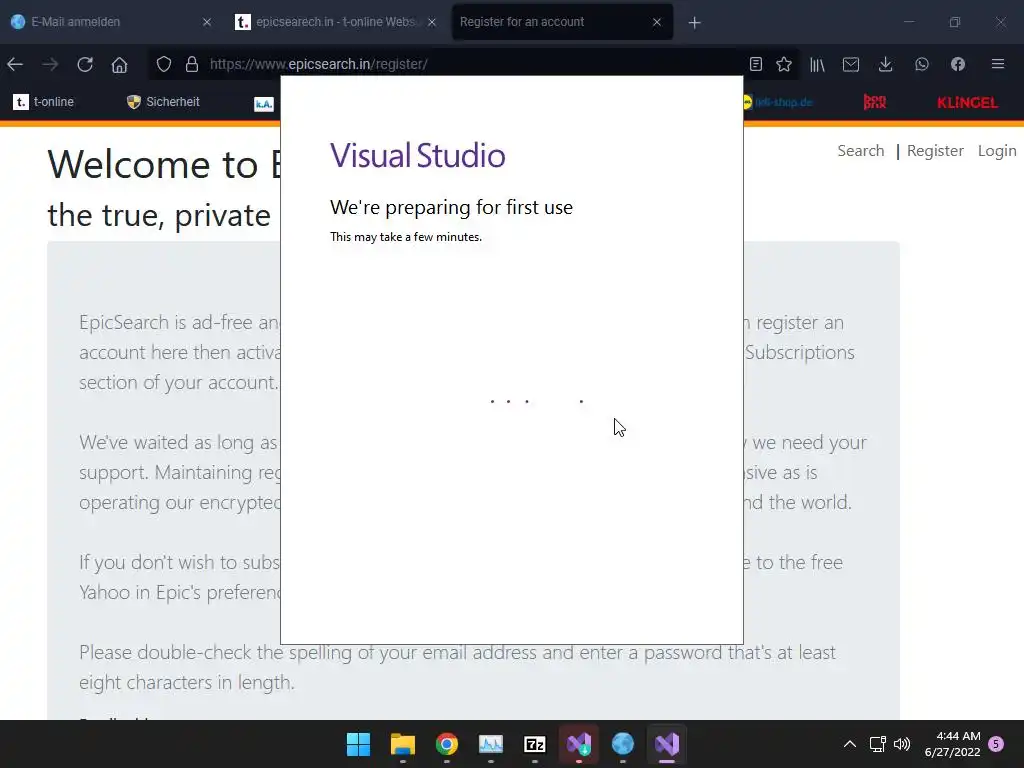
Task: Click 'This may take a few minutes.' text
Action: pyautogui.click(x=406, y=237)
